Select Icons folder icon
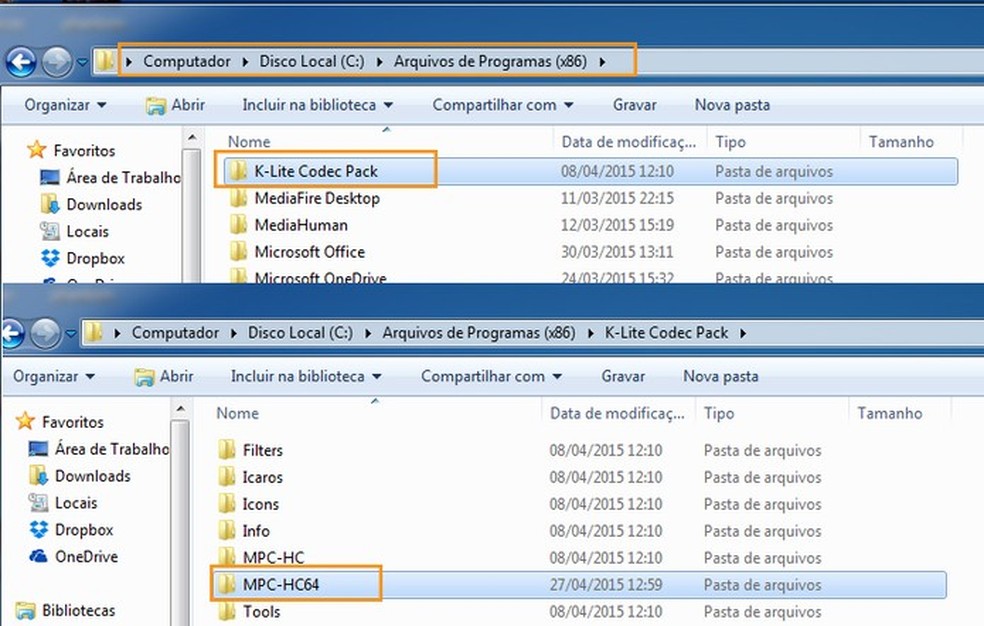 pyautogui.click(x=227, y=504)
